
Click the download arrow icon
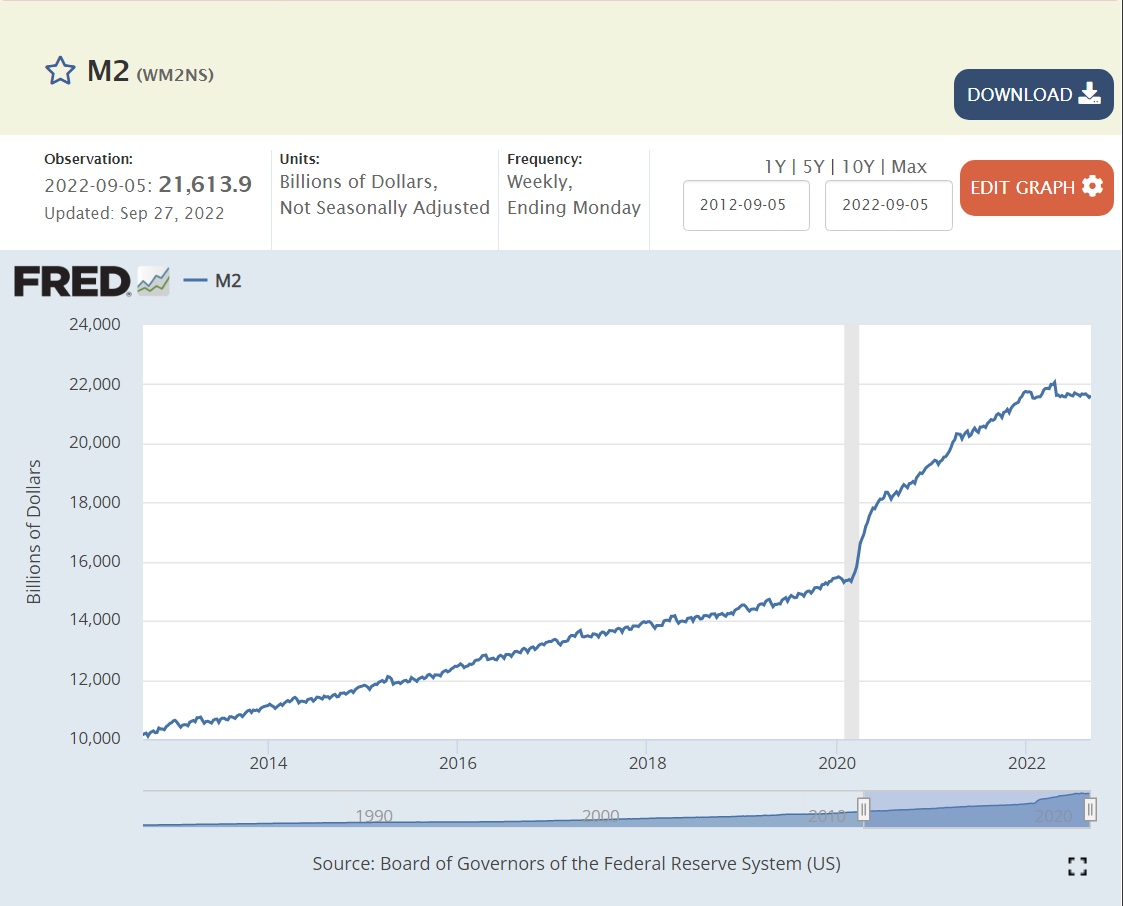coord(1089,94)
